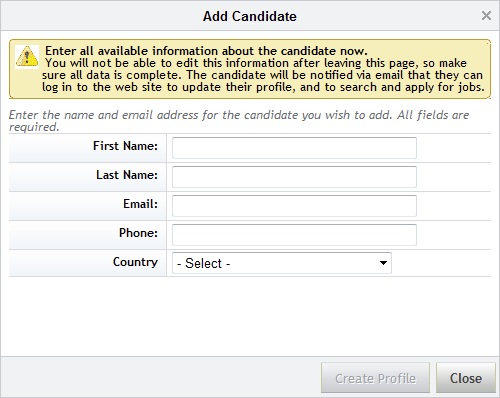Open the Country dropdown arrow
The height and width of the screenshot is (398, 500).
click(383, 263)
